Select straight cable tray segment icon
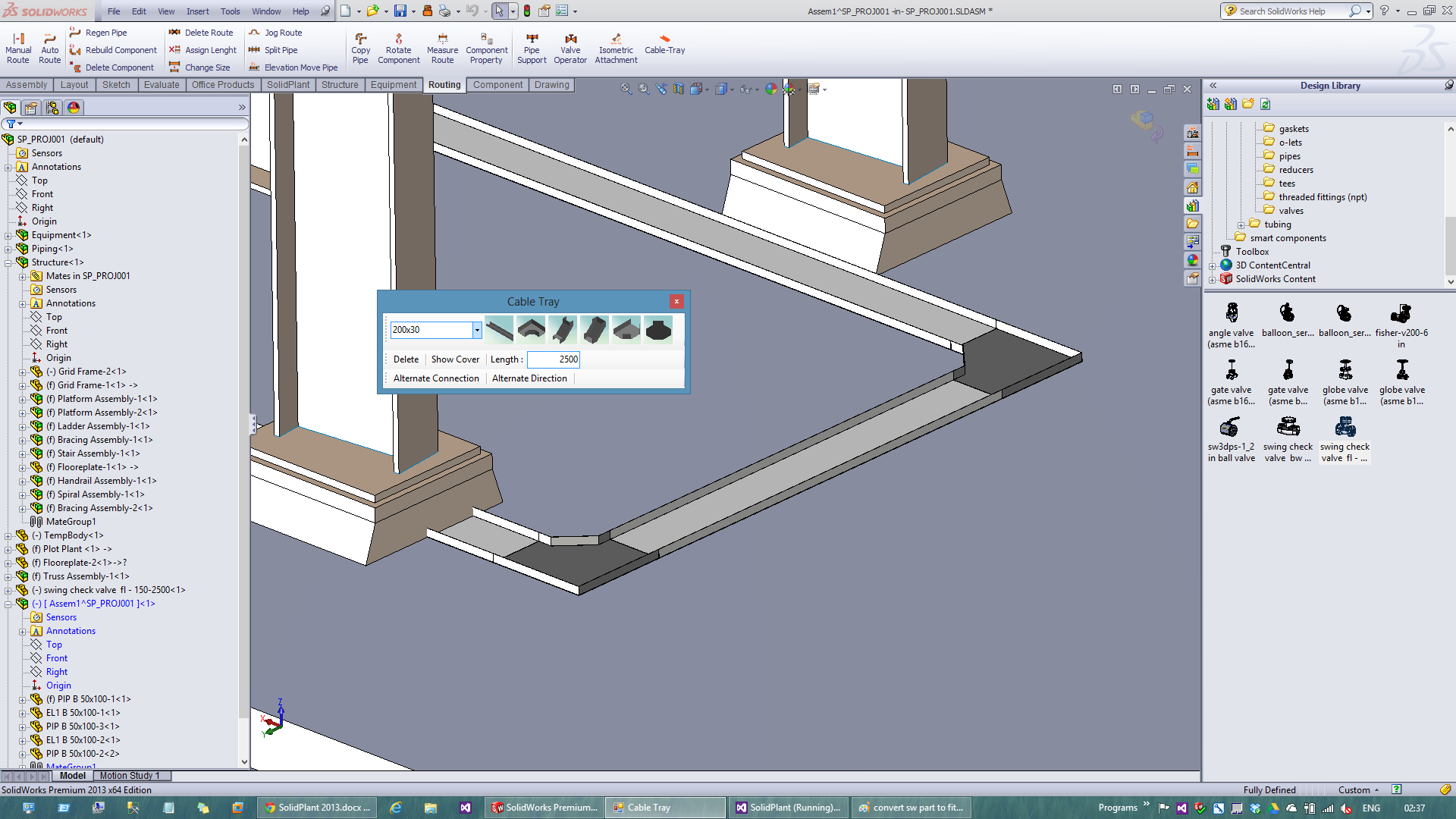Screen dimensions: 1456x819 499,330
